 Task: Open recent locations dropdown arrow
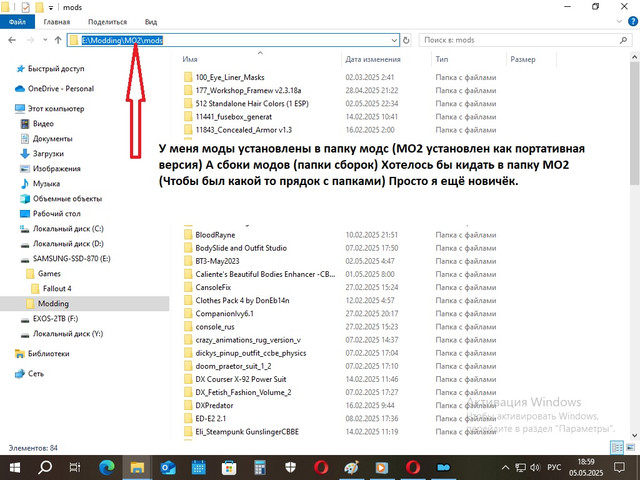click(45, 40)
